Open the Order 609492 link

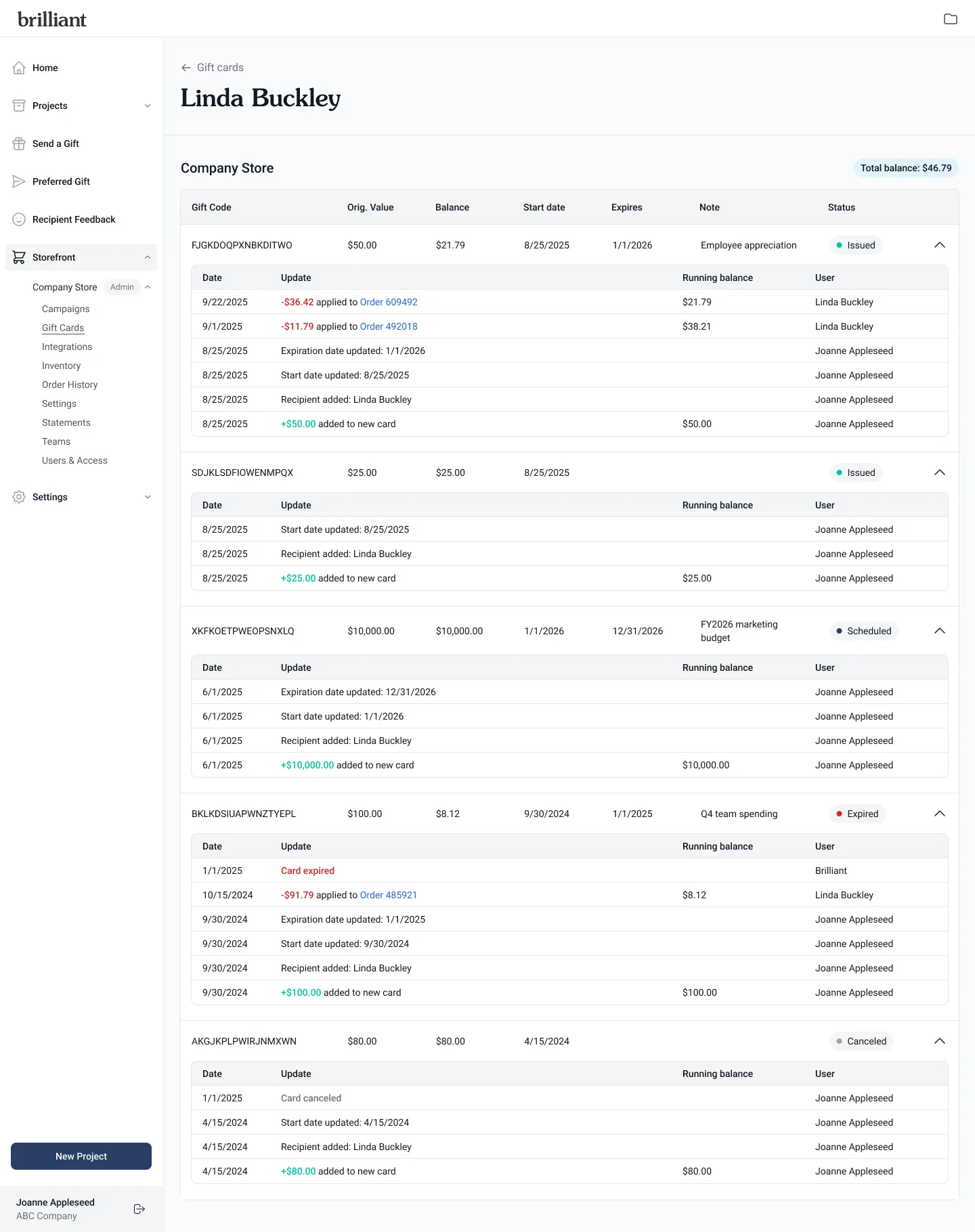(x=389, y=302)
